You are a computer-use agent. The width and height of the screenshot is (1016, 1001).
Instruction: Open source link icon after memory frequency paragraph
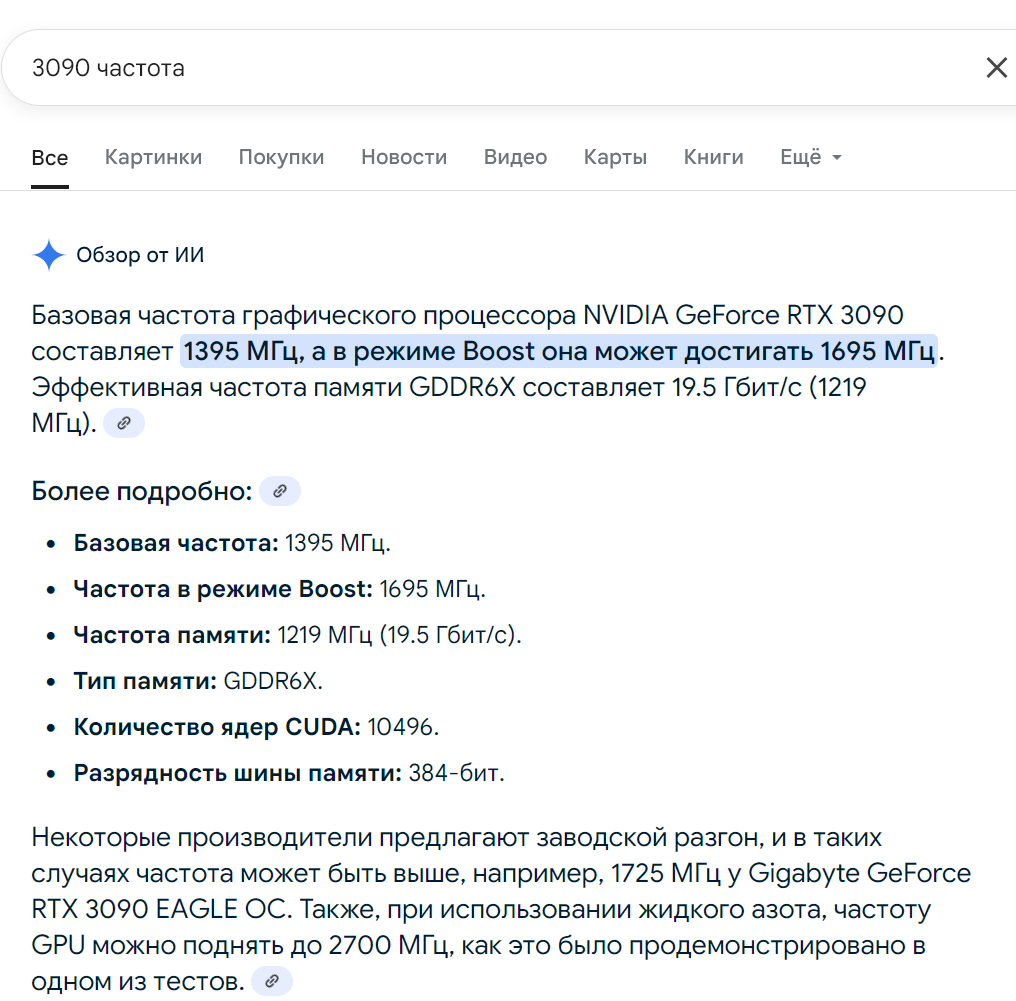click(x=124, y=423)
